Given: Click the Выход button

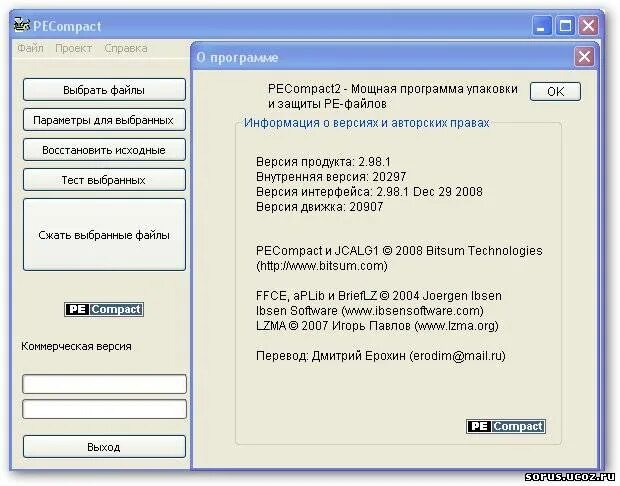Looking at the screenshot, I should tap(104, 447).
